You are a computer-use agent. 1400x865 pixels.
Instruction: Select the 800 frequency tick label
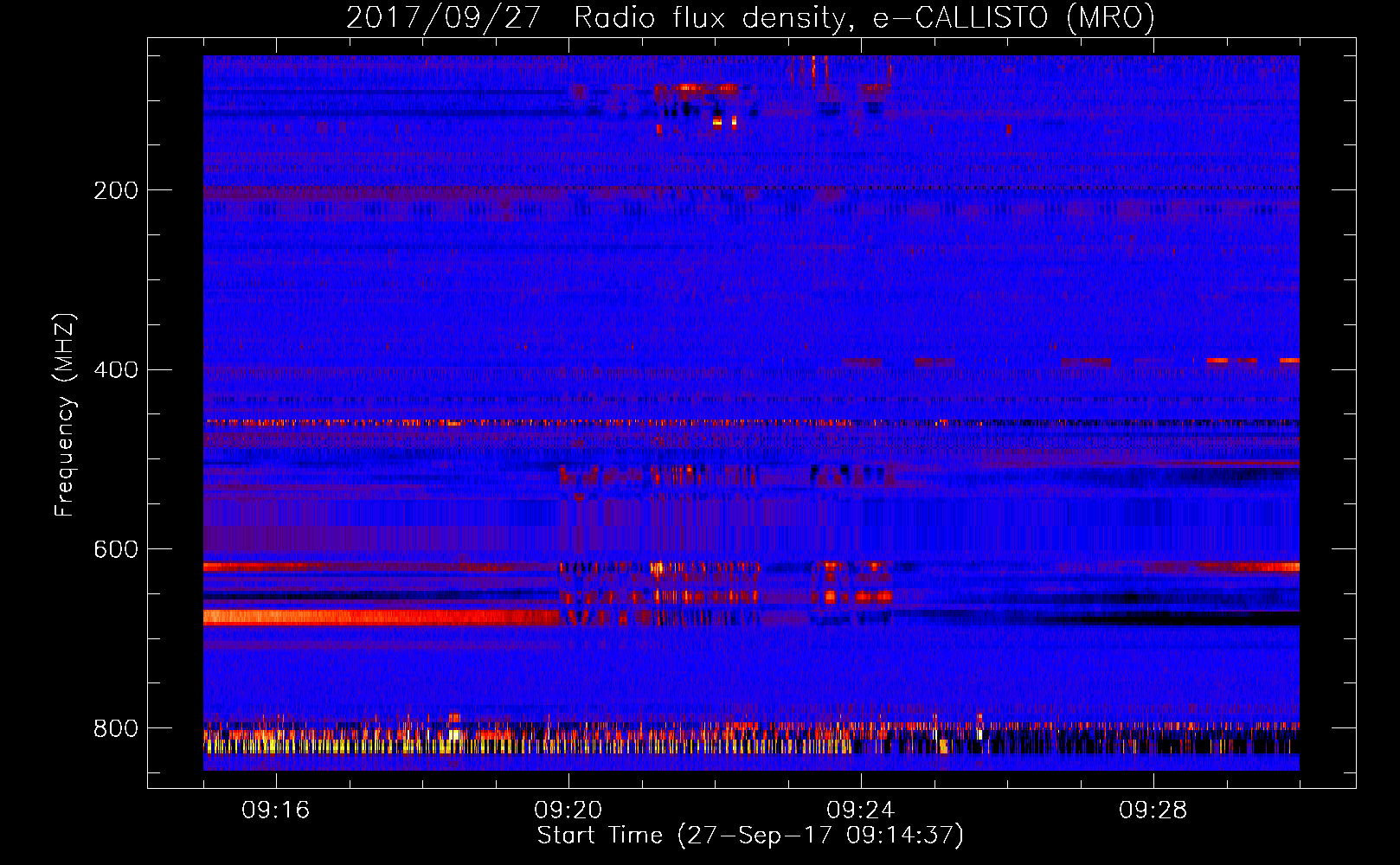point(116,729)
